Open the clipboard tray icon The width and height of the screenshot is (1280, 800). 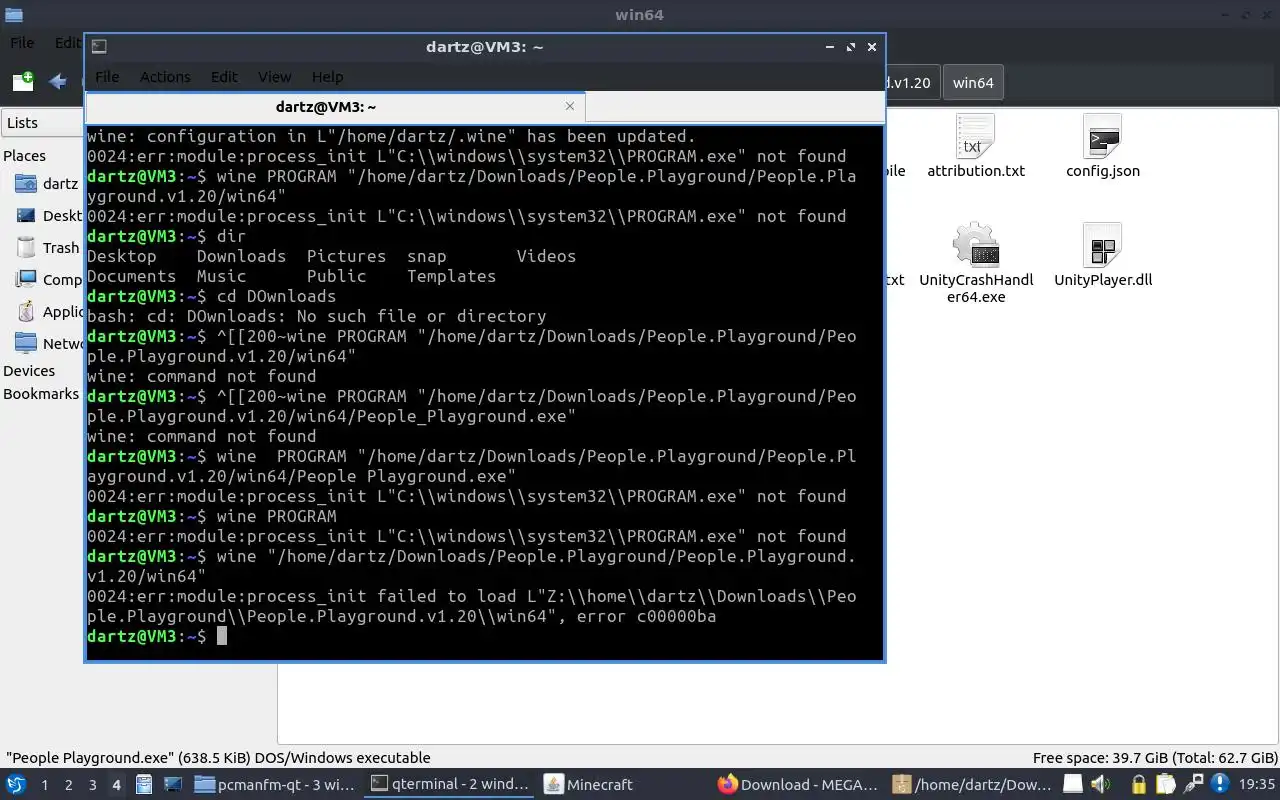1166,785
